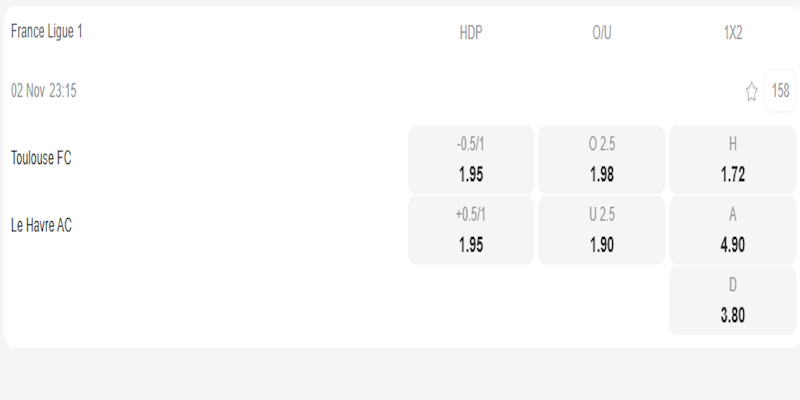
Task: Select Over 2.5 goals at 1.98
Action: (x=601, y=159)
